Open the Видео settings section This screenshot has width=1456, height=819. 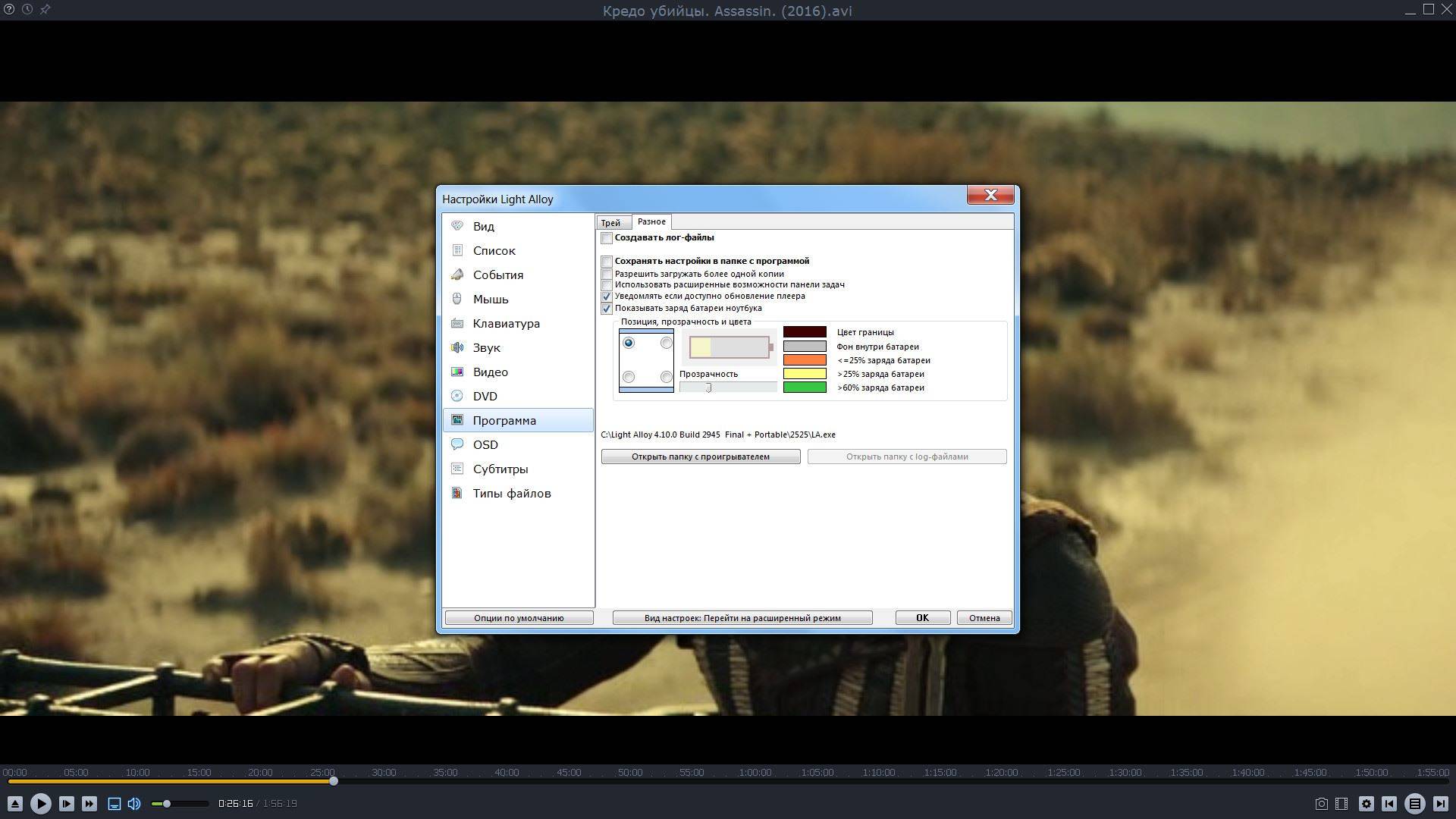click(519, 372)
